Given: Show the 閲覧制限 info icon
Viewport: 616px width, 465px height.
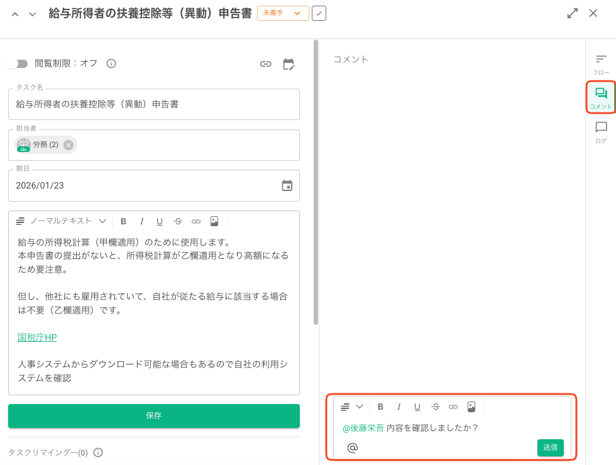Looking at the screenshot, I should tap(111, 64).
